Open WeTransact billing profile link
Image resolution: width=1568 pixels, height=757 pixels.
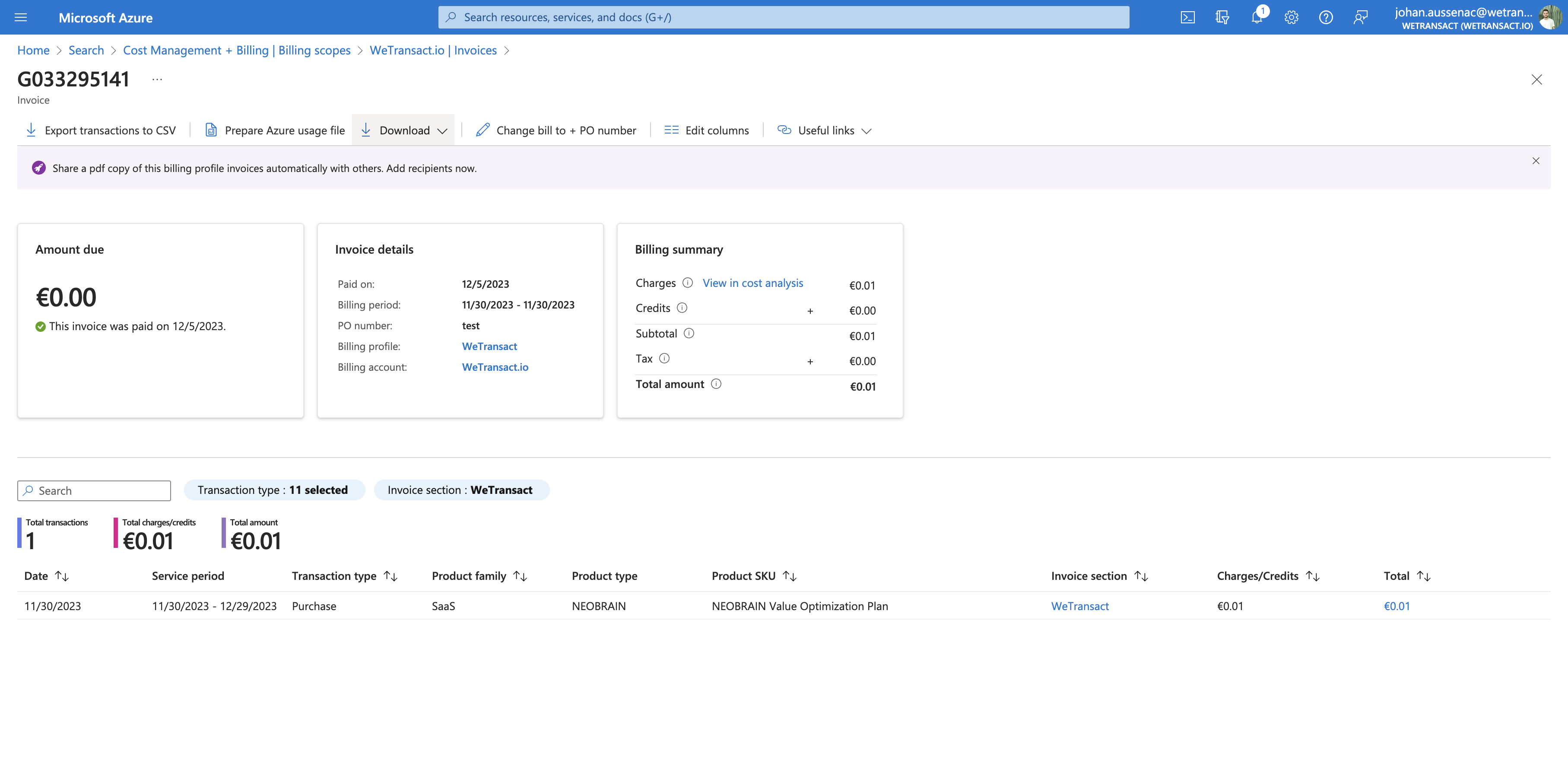489,346
